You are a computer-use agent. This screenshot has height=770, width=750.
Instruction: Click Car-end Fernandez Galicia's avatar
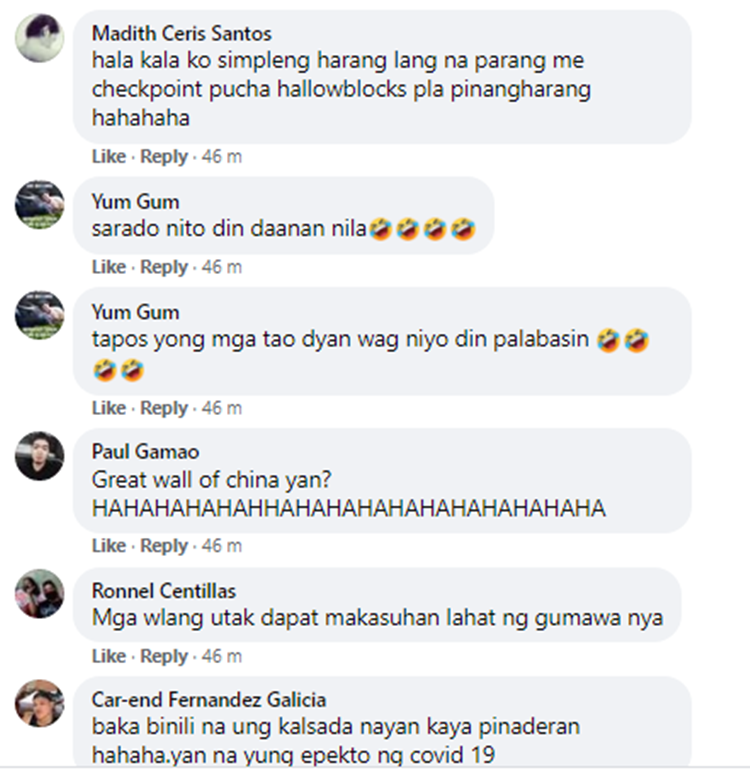(x=39, y=704)
